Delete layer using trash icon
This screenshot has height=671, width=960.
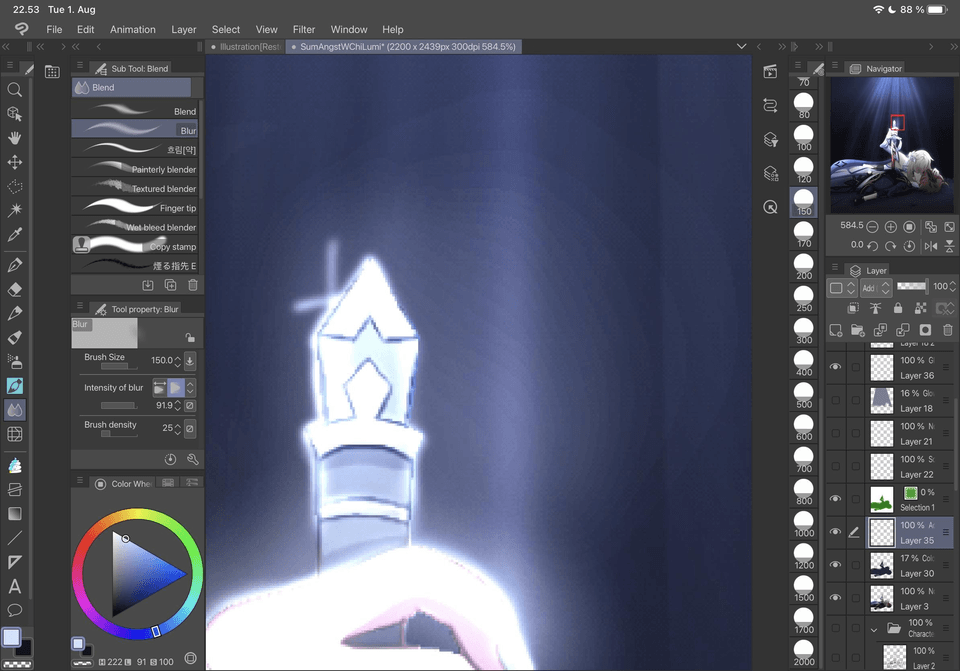pos(947,330)
